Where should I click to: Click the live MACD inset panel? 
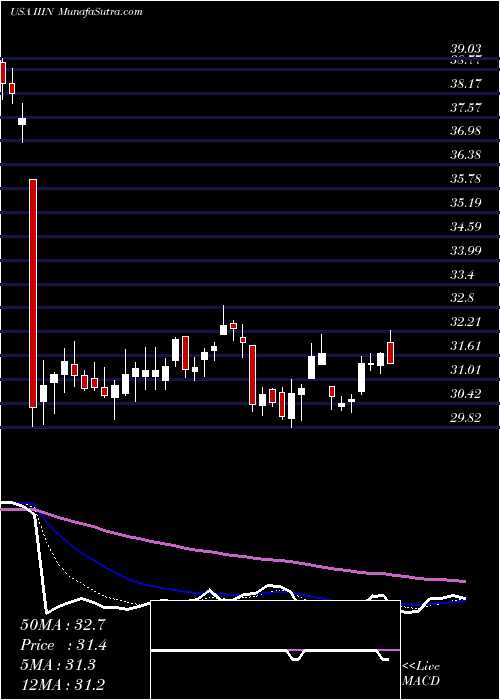tap(275, 650)
